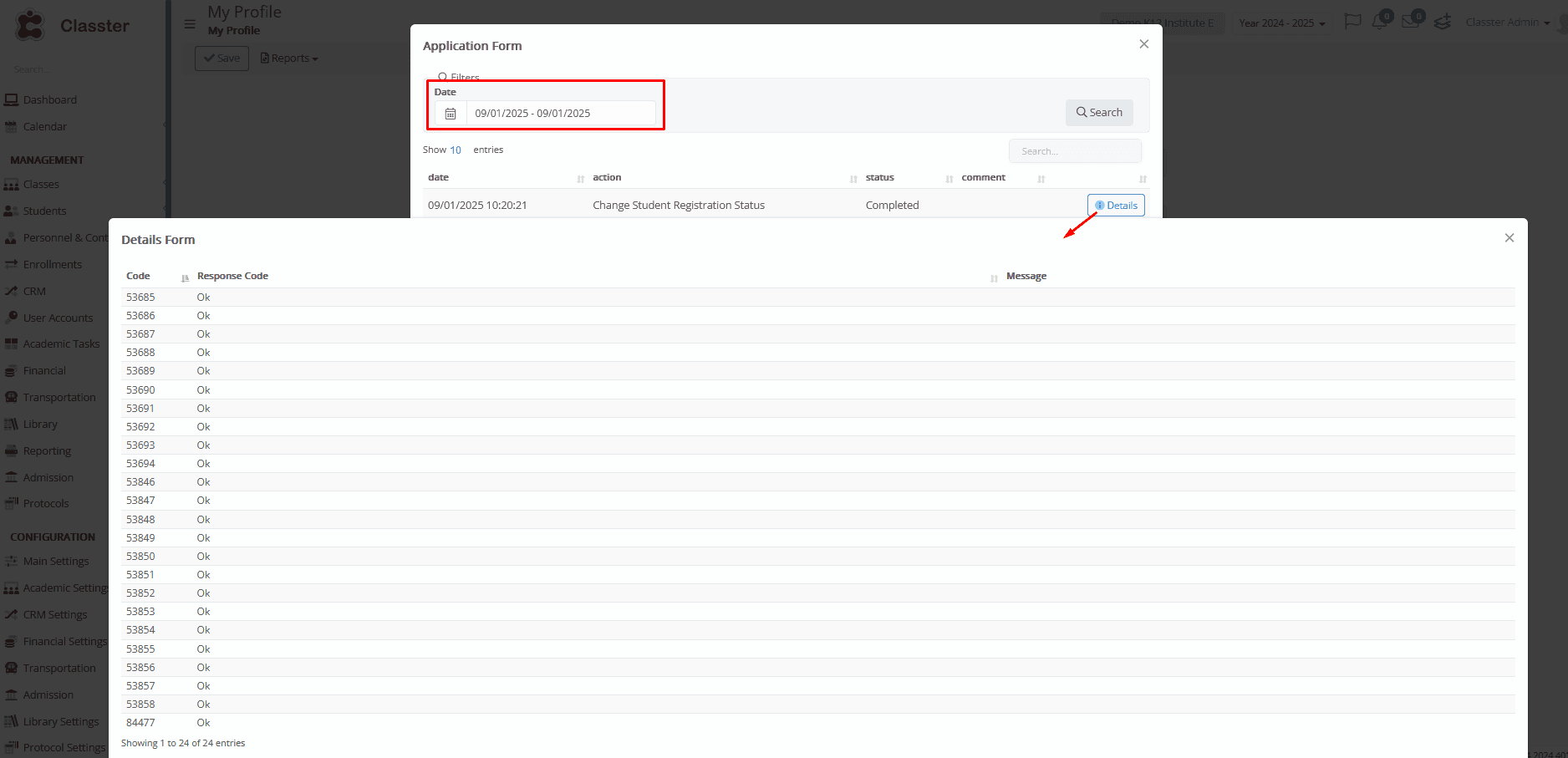Close the Application Form dialog
This screenshot has width=1568, height=758.
pos(1144,44)
